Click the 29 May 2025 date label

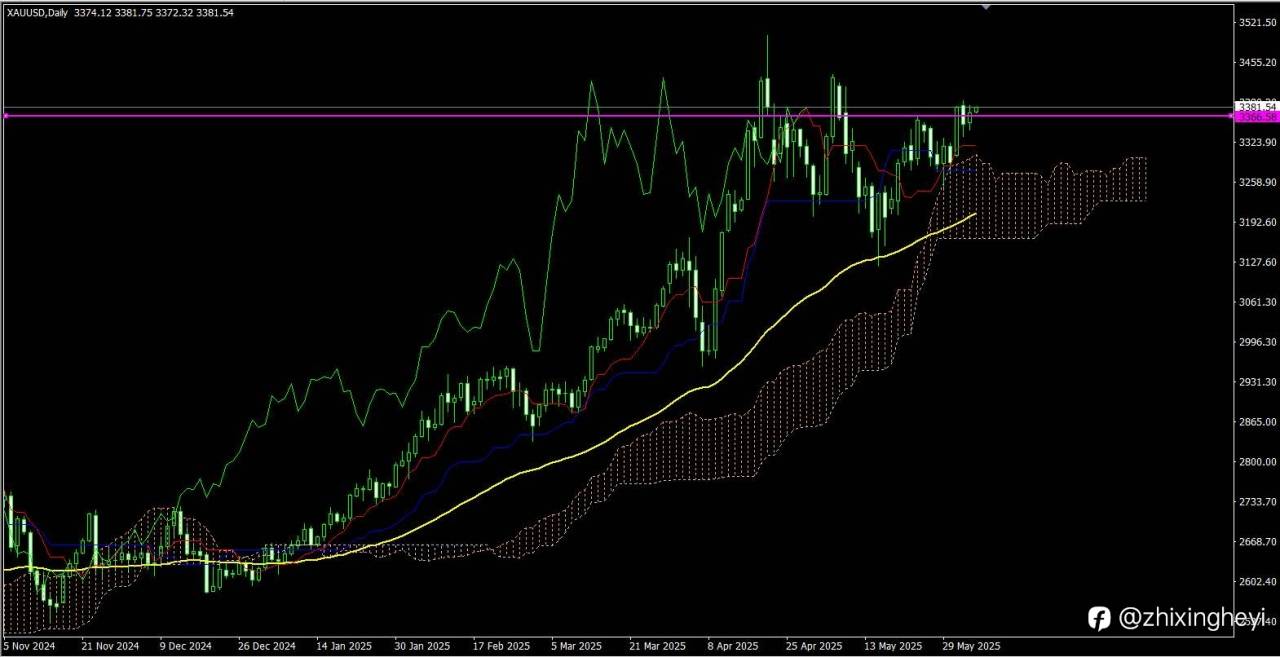(972, 646)
